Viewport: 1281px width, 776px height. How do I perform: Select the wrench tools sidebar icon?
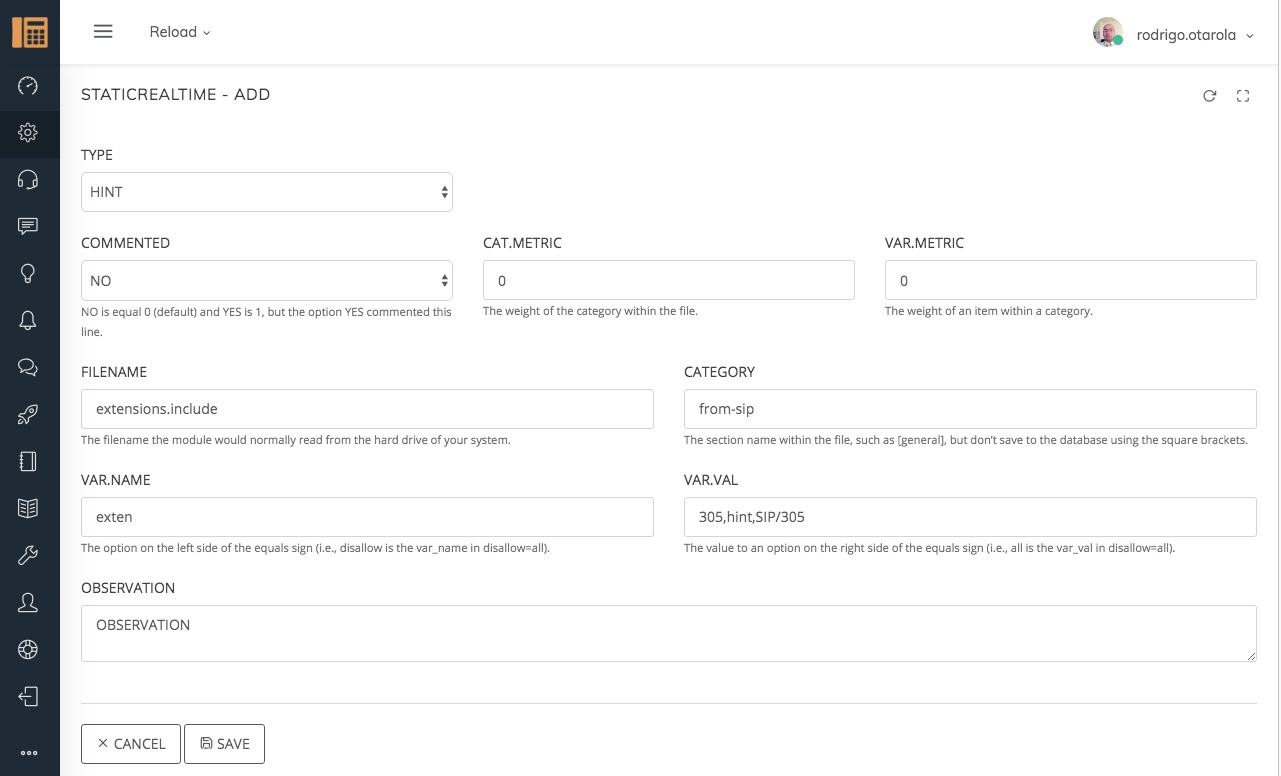coord(28,556)
